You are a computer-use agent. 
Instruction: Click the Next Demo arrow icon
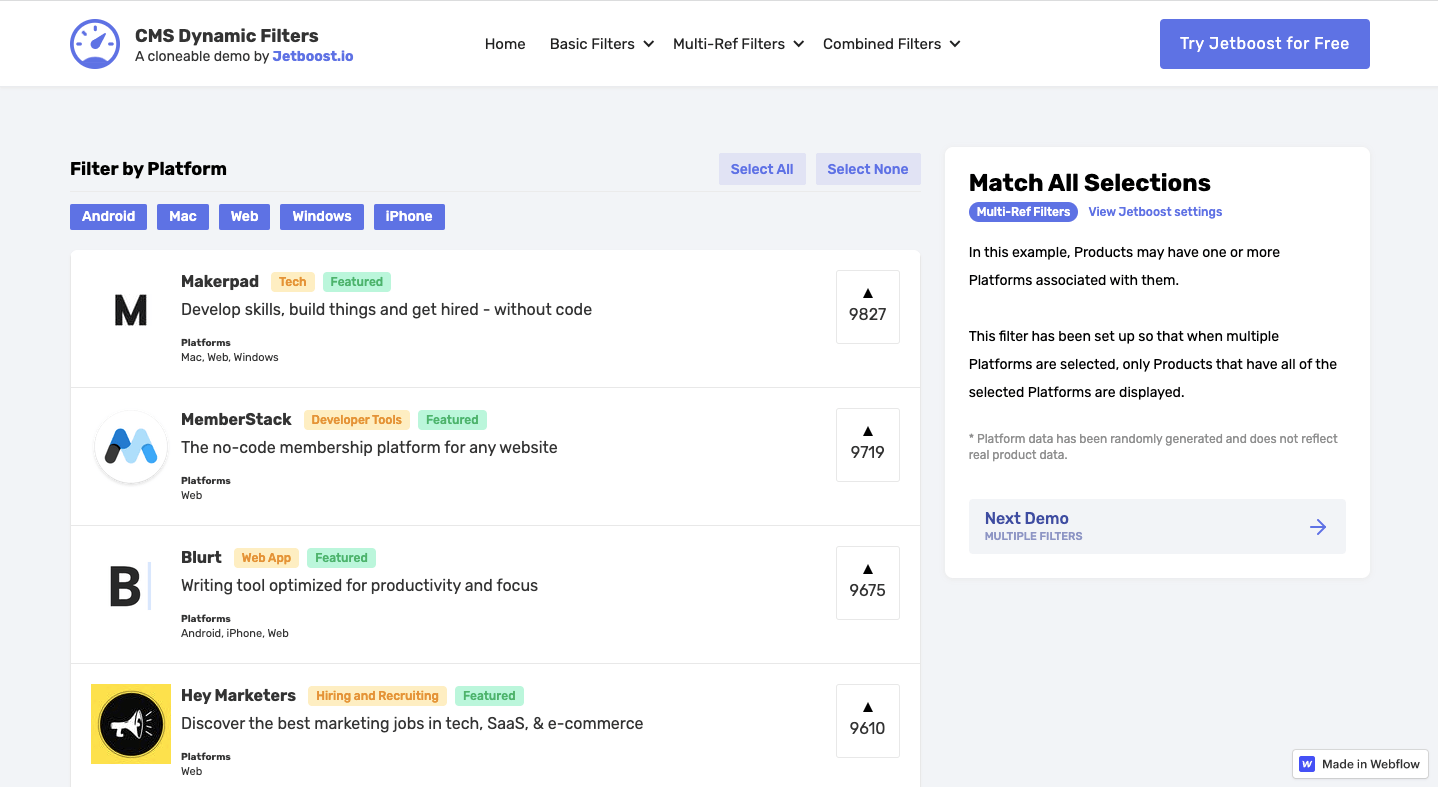coord(1318,527)
